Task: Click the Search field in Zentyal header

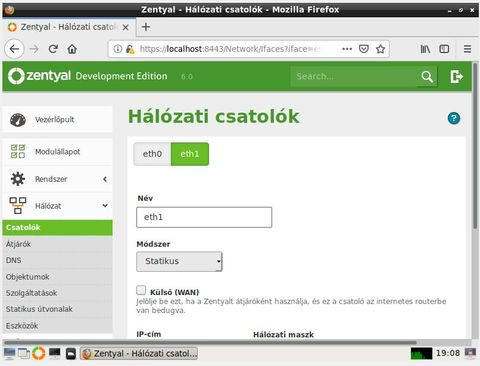Action: [353, 76]
